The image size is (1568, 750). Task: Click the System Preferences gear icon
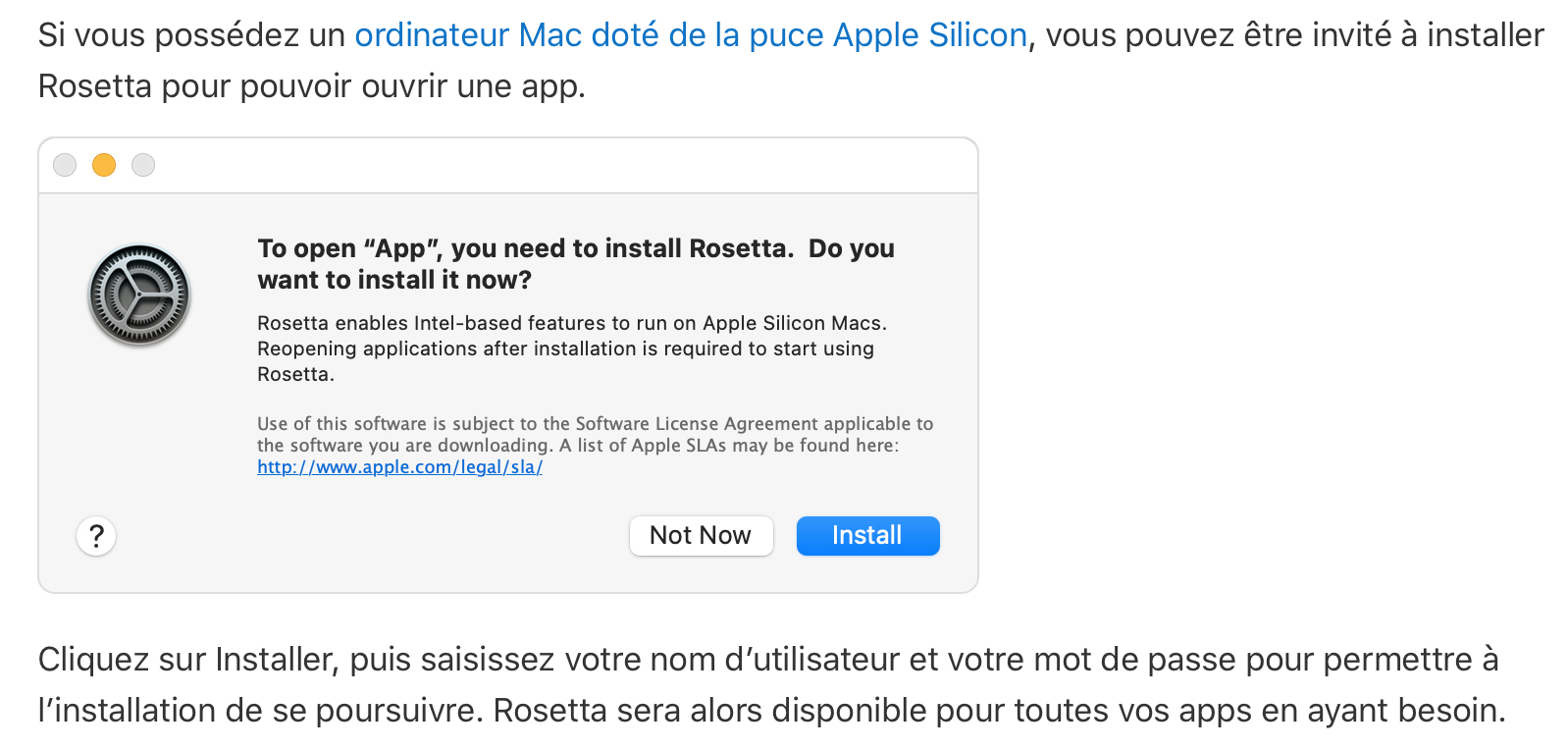coord(138,295)
